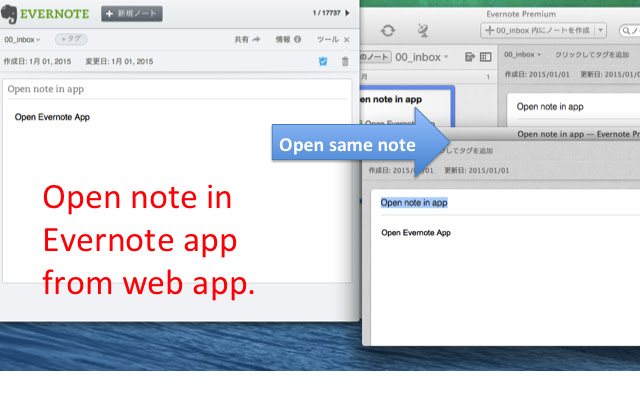Click 更新日 date in separate note window
Viewport: 640px width, 400px height.
pyautogui.click(x=477, y=171)
